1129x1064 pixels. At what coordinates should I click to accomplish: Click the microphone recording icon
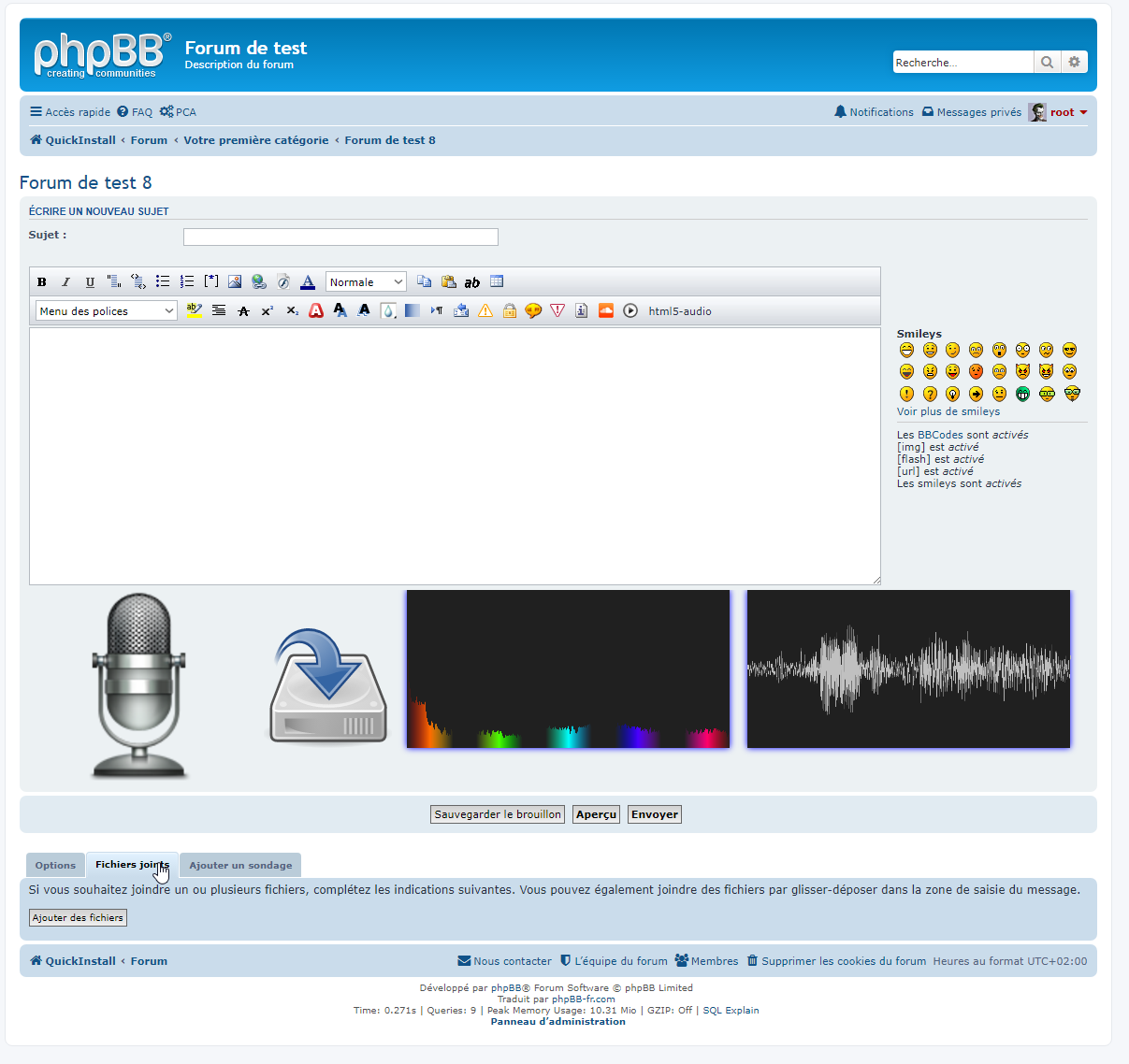click(138, 686)
